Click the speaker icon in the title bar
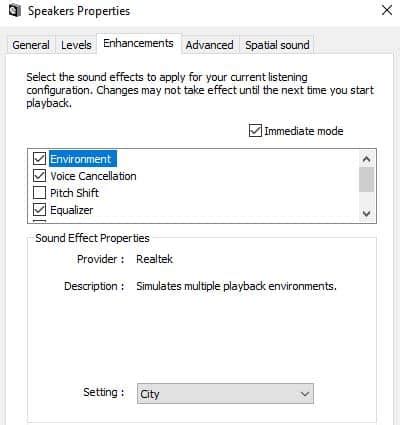 (x=14, y=11)
